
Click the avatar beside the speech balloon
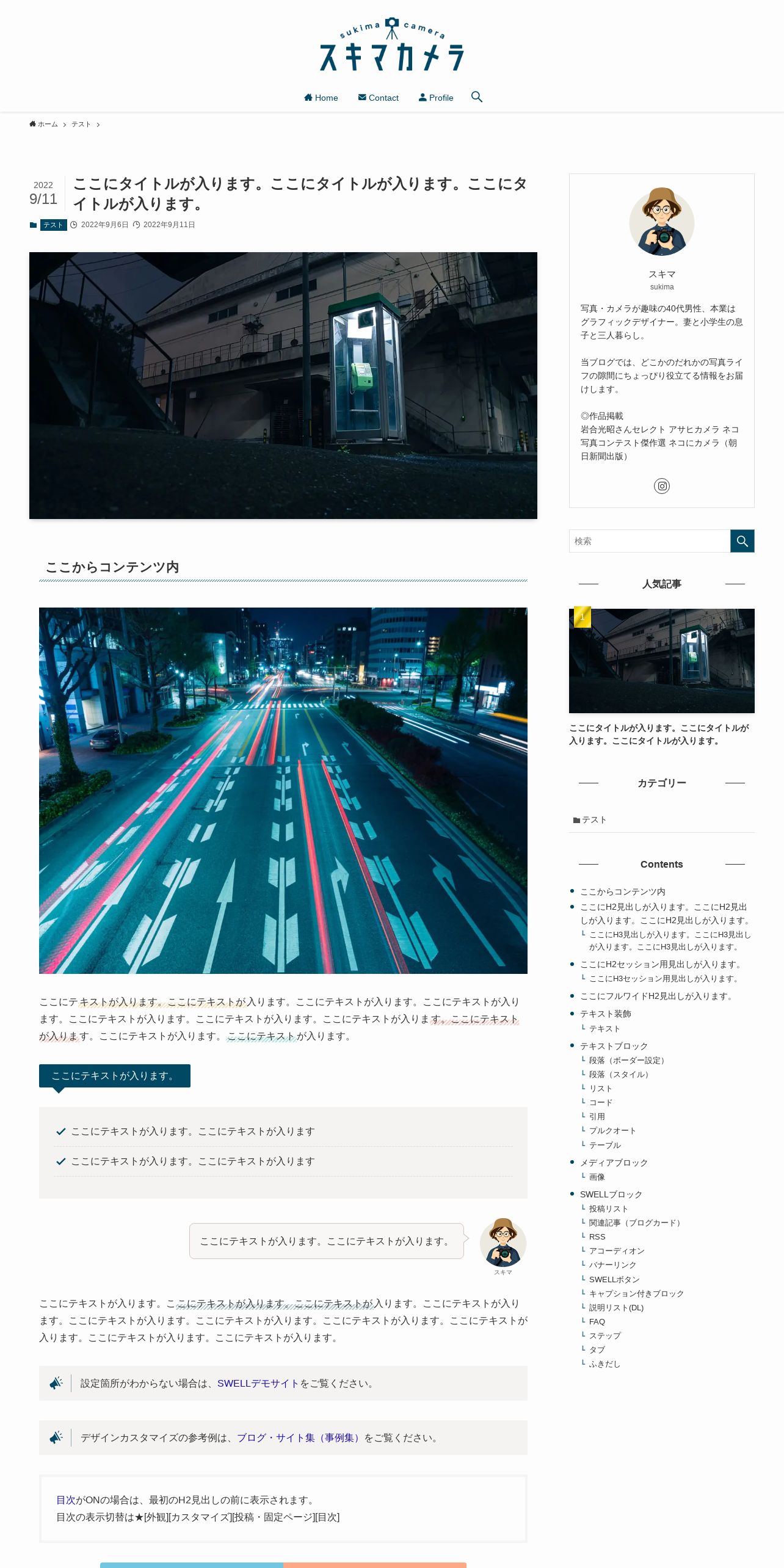coord(503,1243)
